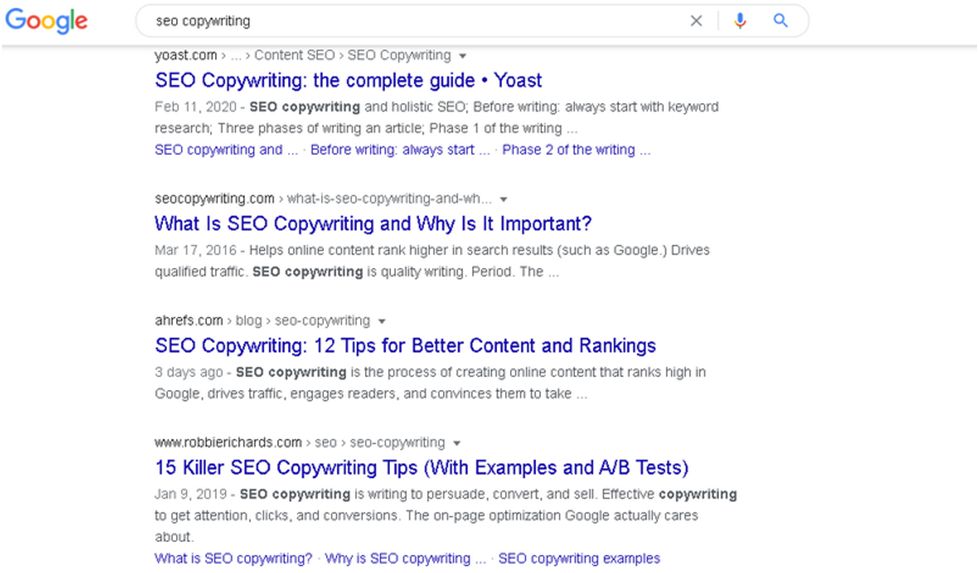This screenshot has height=573, width=979.
Task: Click the yoast.com breadcrumb URL
Action: pyautogui.click(x=186, y=56)
